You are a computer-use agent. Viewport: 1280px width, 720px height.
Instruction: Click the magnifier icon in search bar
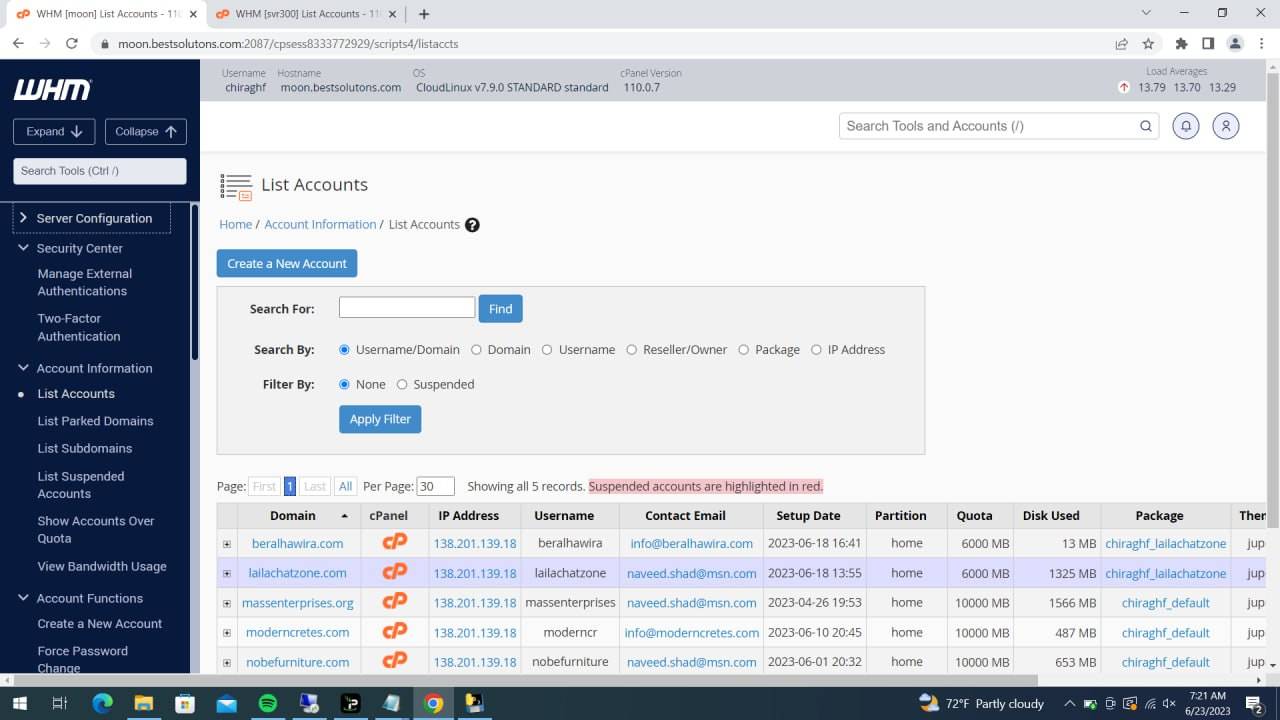click(1145, 126)
